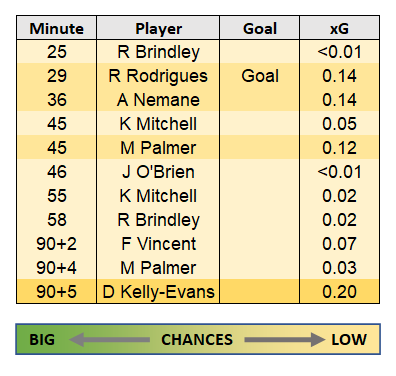Click the CHANCES label in legend bar
The height and width of the screenshot is (376, 396).
point(197,340)
